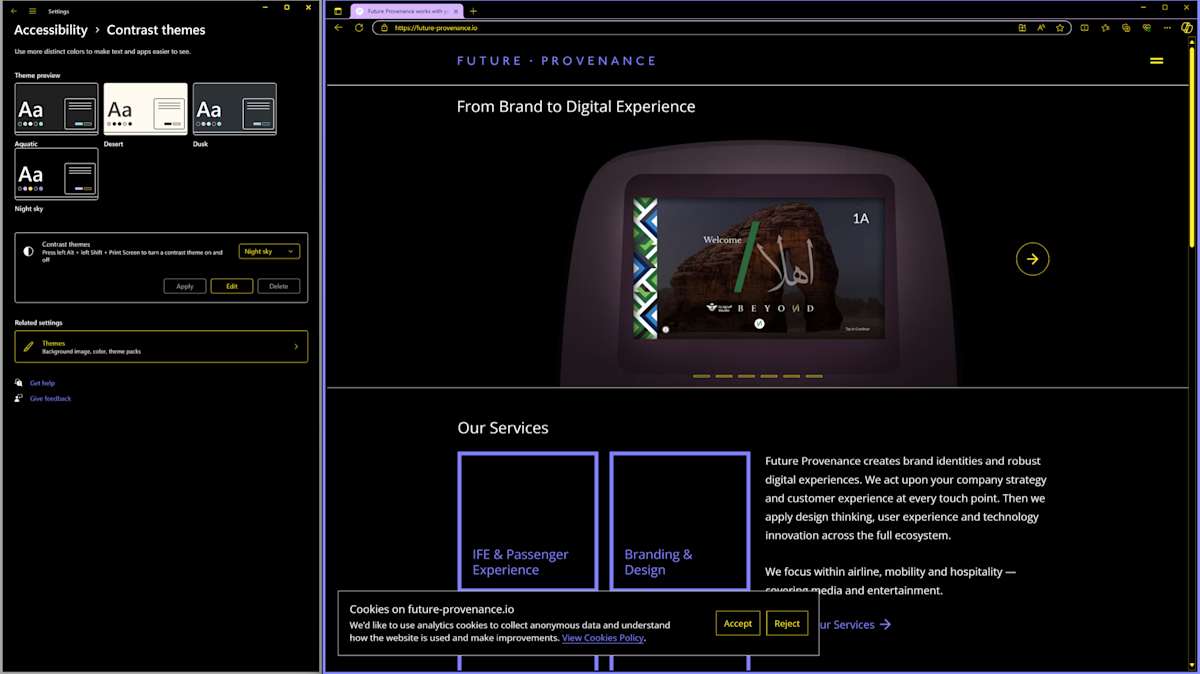Viewport: 1200px width, 674px height.
Task: Open Copilot in the browser
Action: pos(1188,28)
